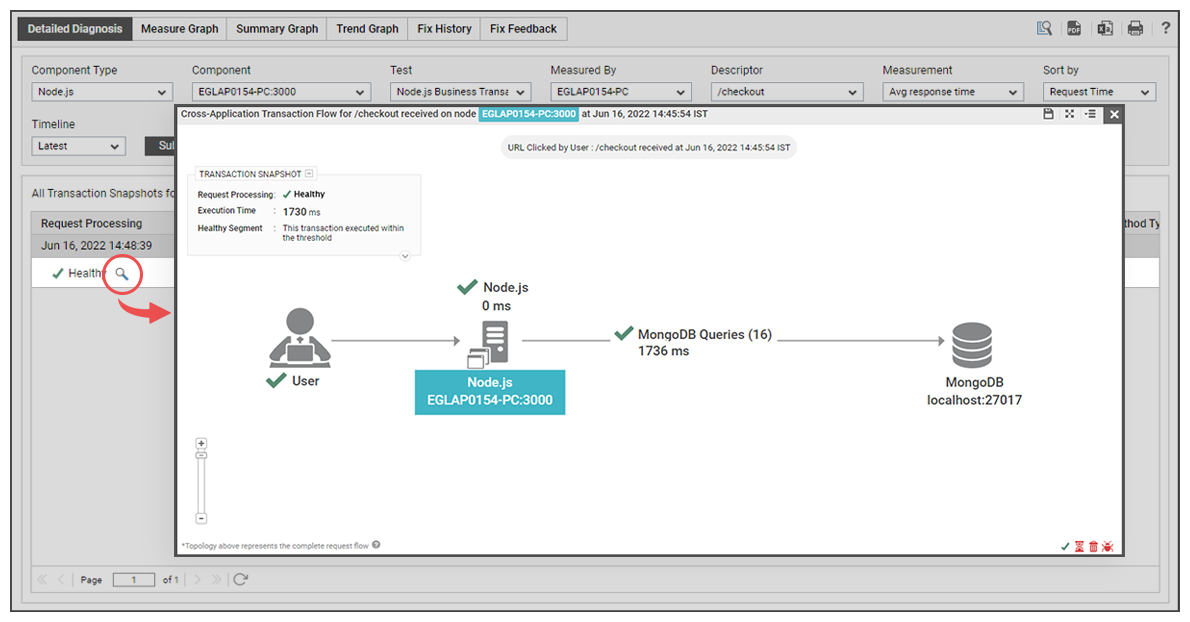Select the Node.js EGLAP0154-PC:3000 teal node box

click(490, 392)
